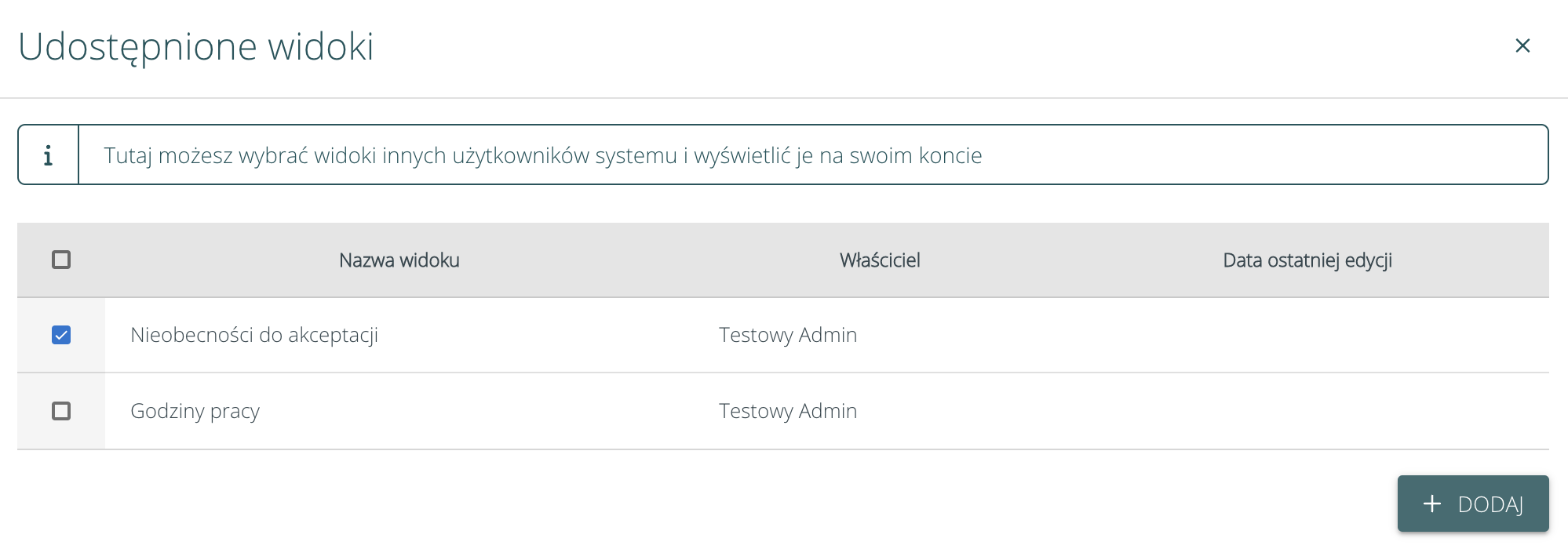Toggle the select-all header checkbox
The width and height of the screenshot is (1568, 549).
point(61,260)
